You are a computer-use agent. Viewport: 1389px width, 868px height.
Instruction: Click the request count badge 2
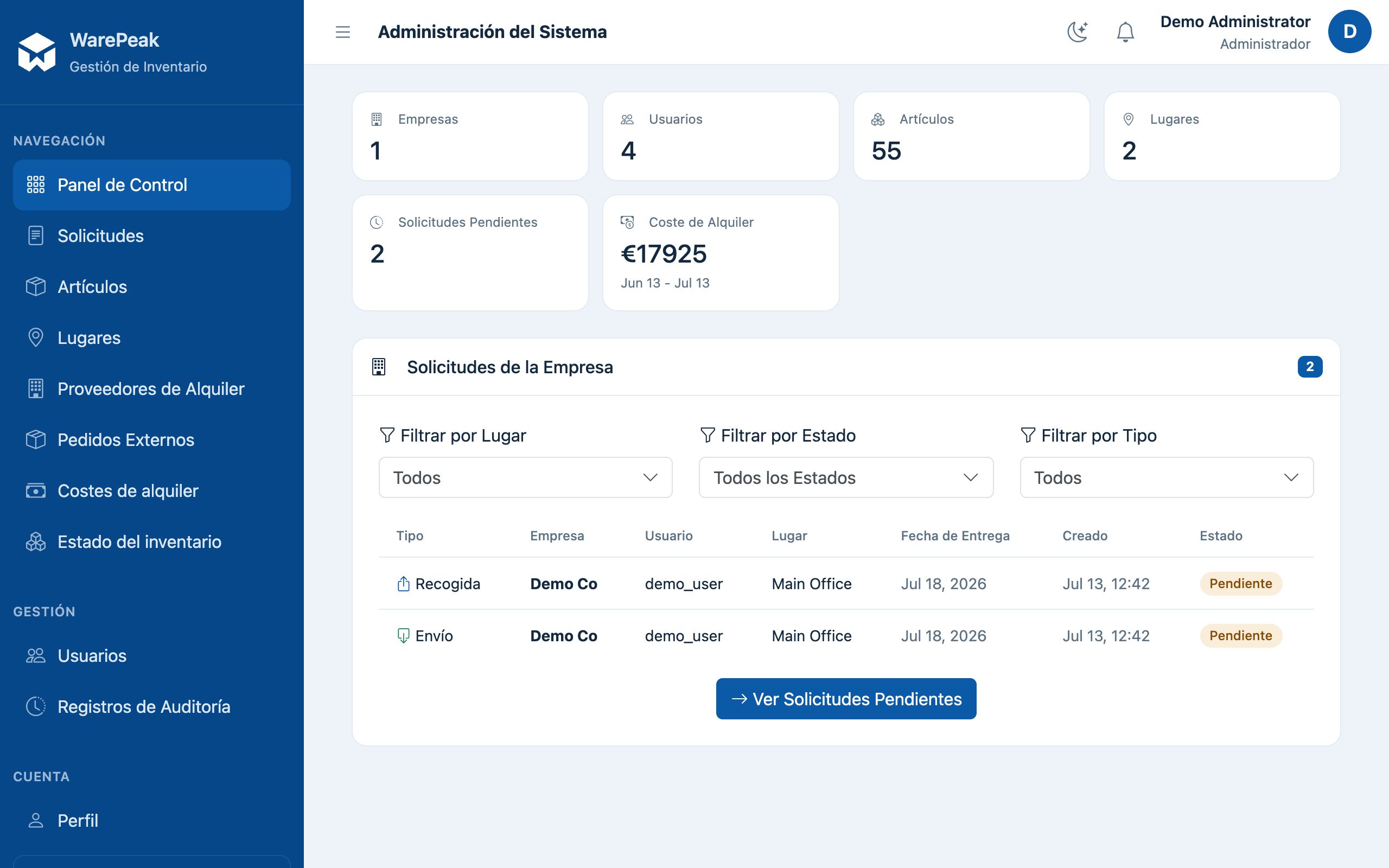coord(1310,367)
